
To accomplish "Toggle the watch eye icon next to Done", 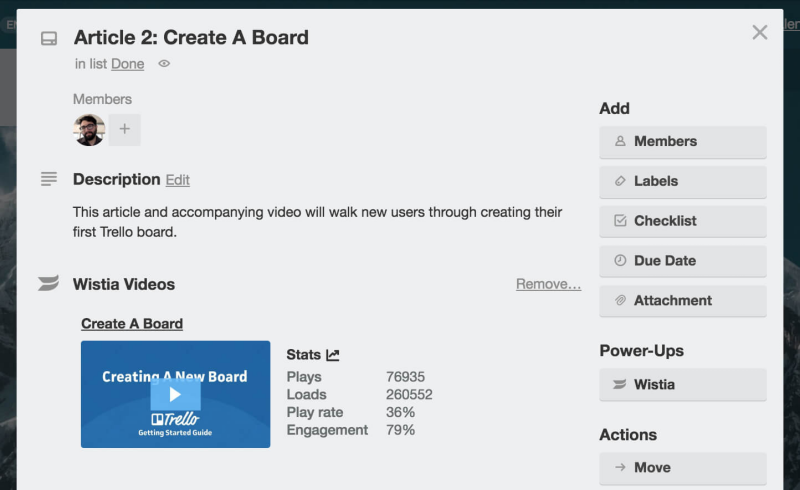I will point(164,64).
